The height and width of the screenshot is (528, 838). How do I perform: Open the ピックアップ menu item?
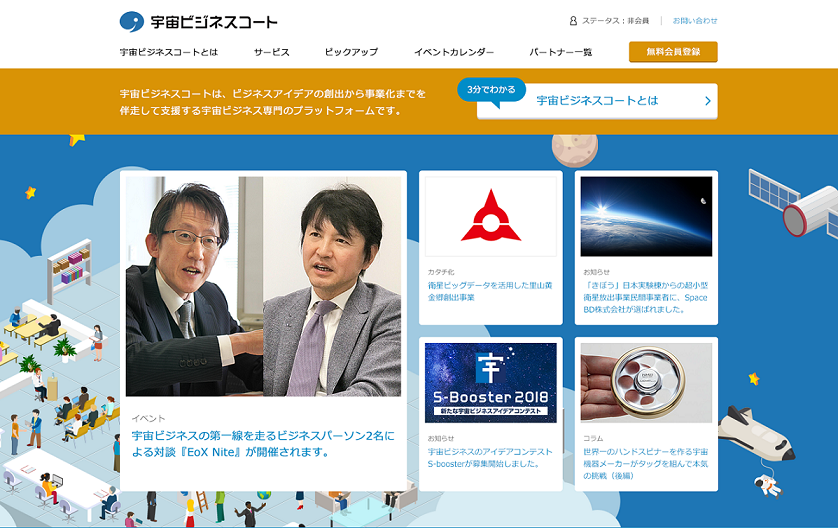(351, 52)
